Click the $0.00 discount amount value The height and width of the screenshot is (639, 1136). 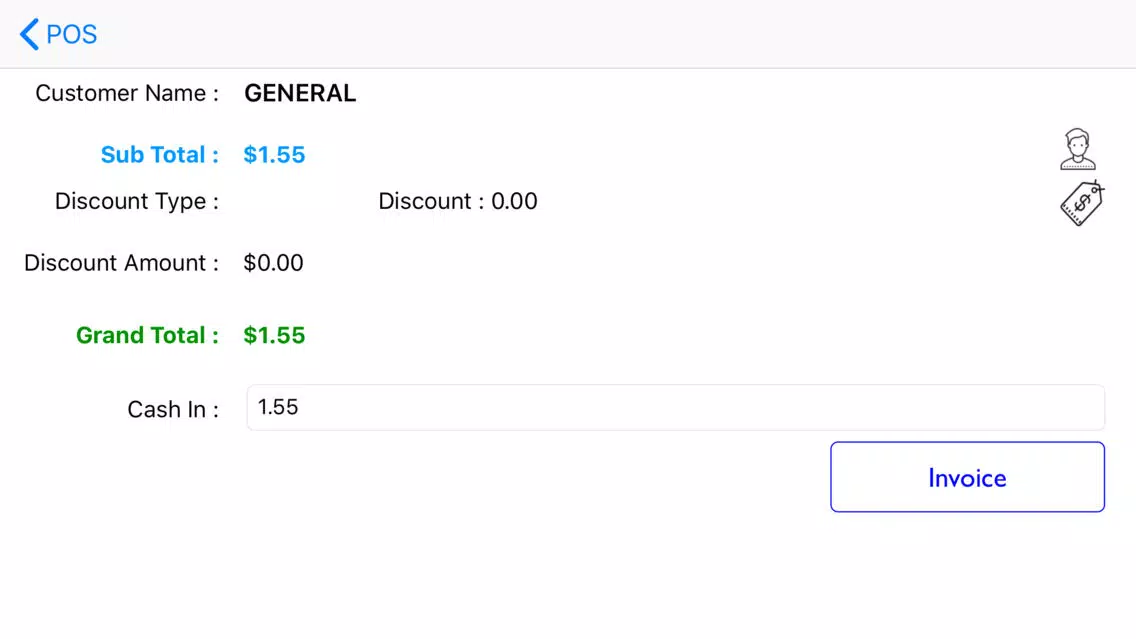click(x=273, y=262)
